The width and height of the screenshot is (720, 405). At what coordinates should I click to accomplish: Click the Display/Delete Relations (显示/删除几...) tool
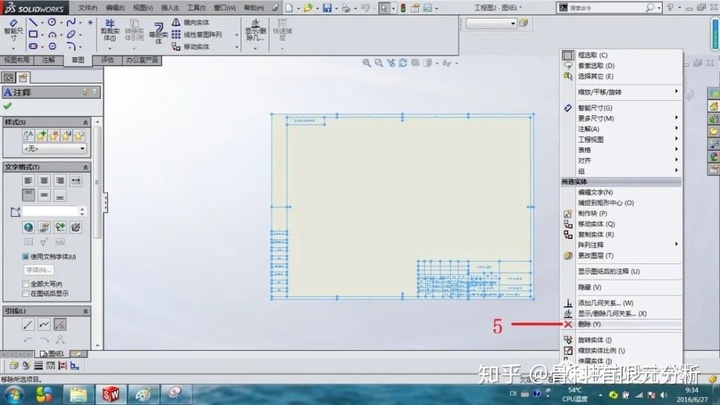point(255,30)
